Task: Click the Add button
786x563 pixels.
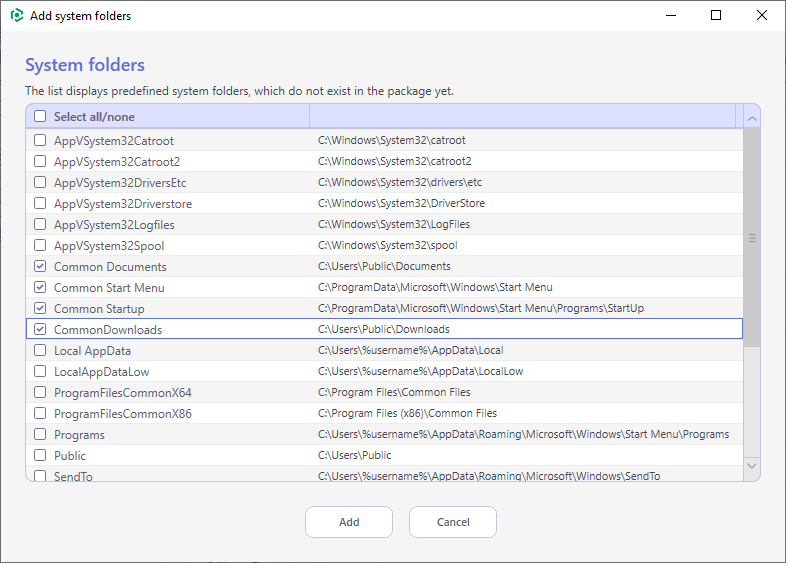Action: pos(349,522)
